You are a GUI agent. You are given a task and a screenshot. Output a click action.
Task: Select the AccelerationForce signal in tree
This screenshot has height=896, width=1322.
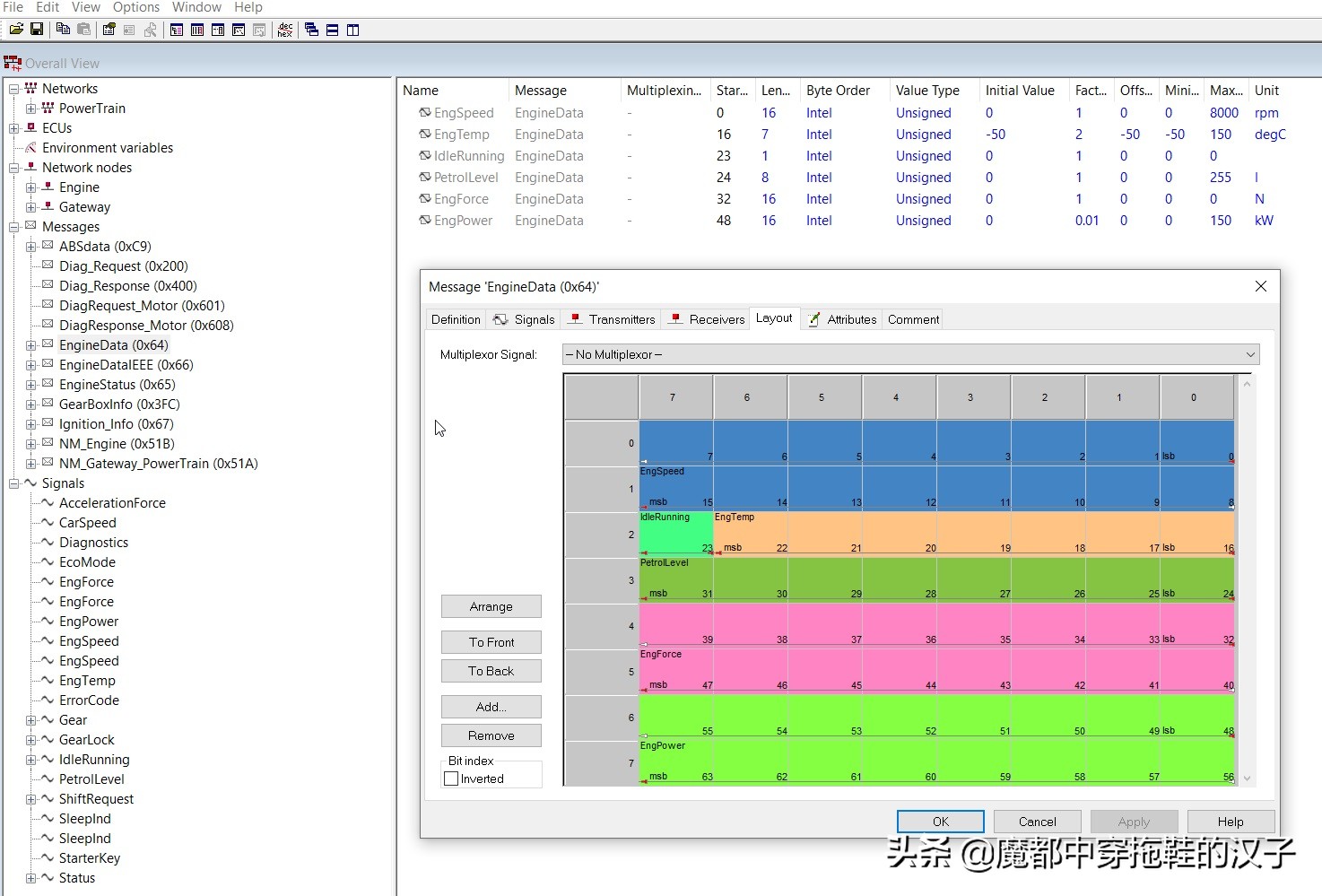[112, 502]
